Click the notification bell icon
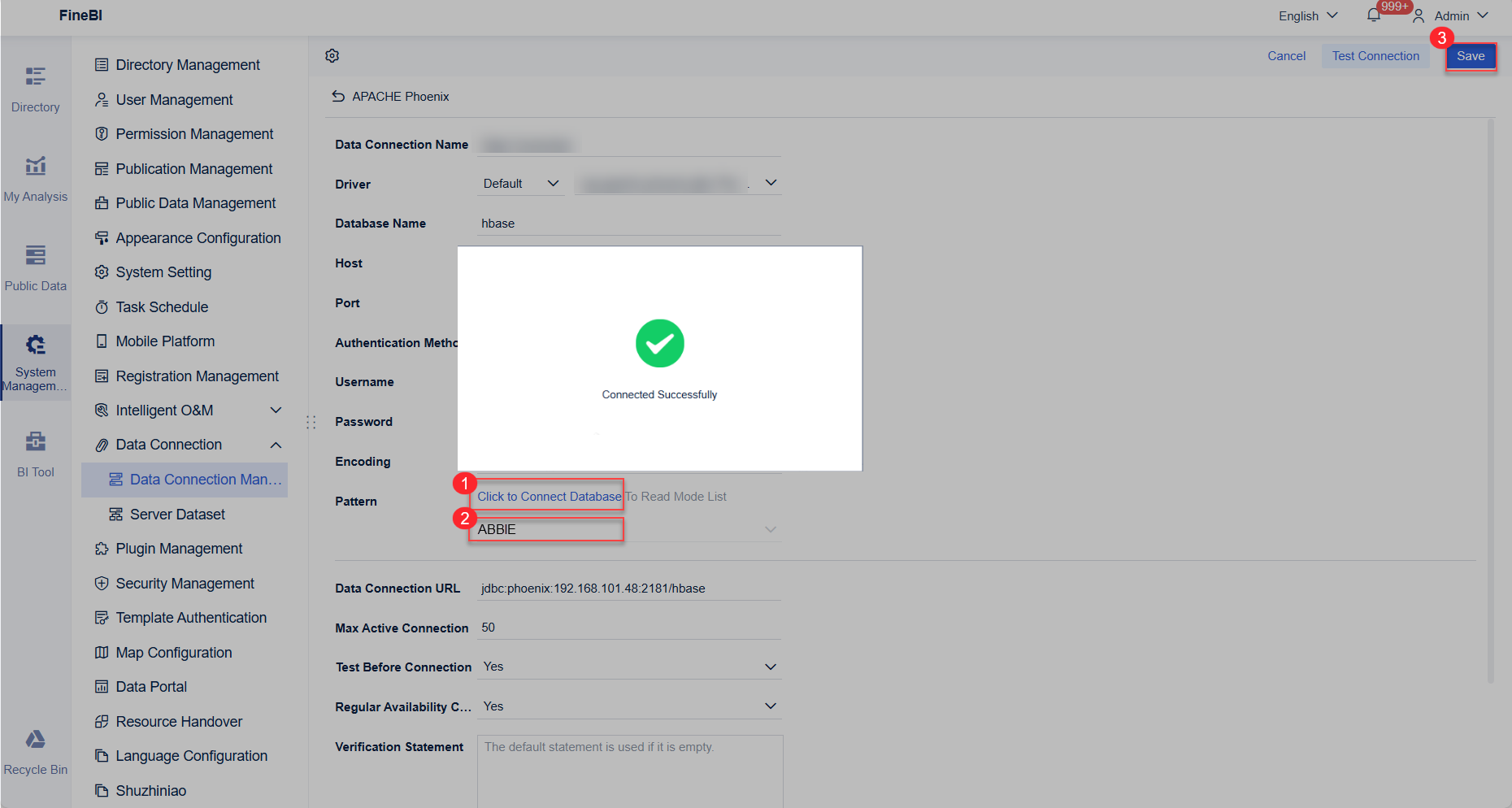This screenshot has width=1512, height=808. pos(1374,15)
